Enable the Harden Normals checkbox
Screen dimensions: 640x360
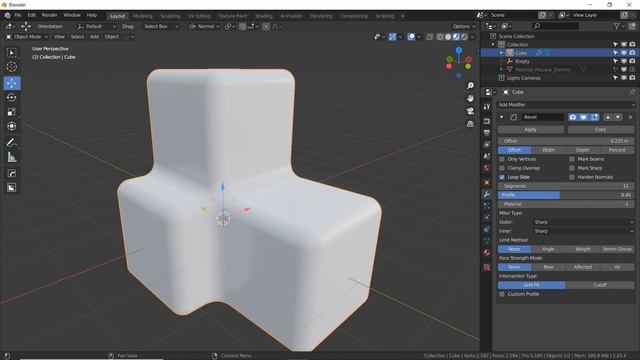click(572, 177)
